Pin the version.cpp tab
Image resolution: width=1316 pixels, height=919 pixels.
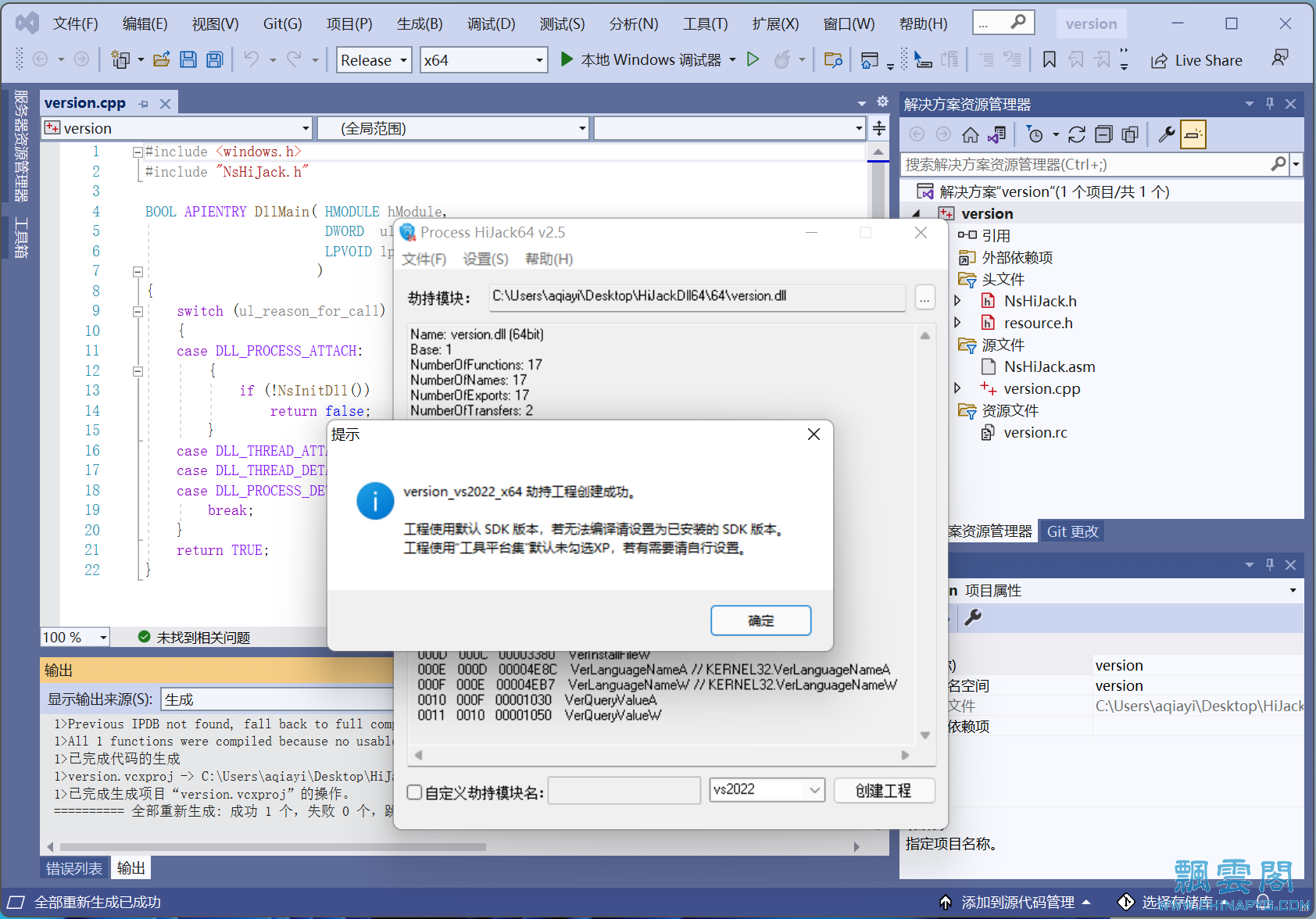pyautogui.click(x=144, y=103)
